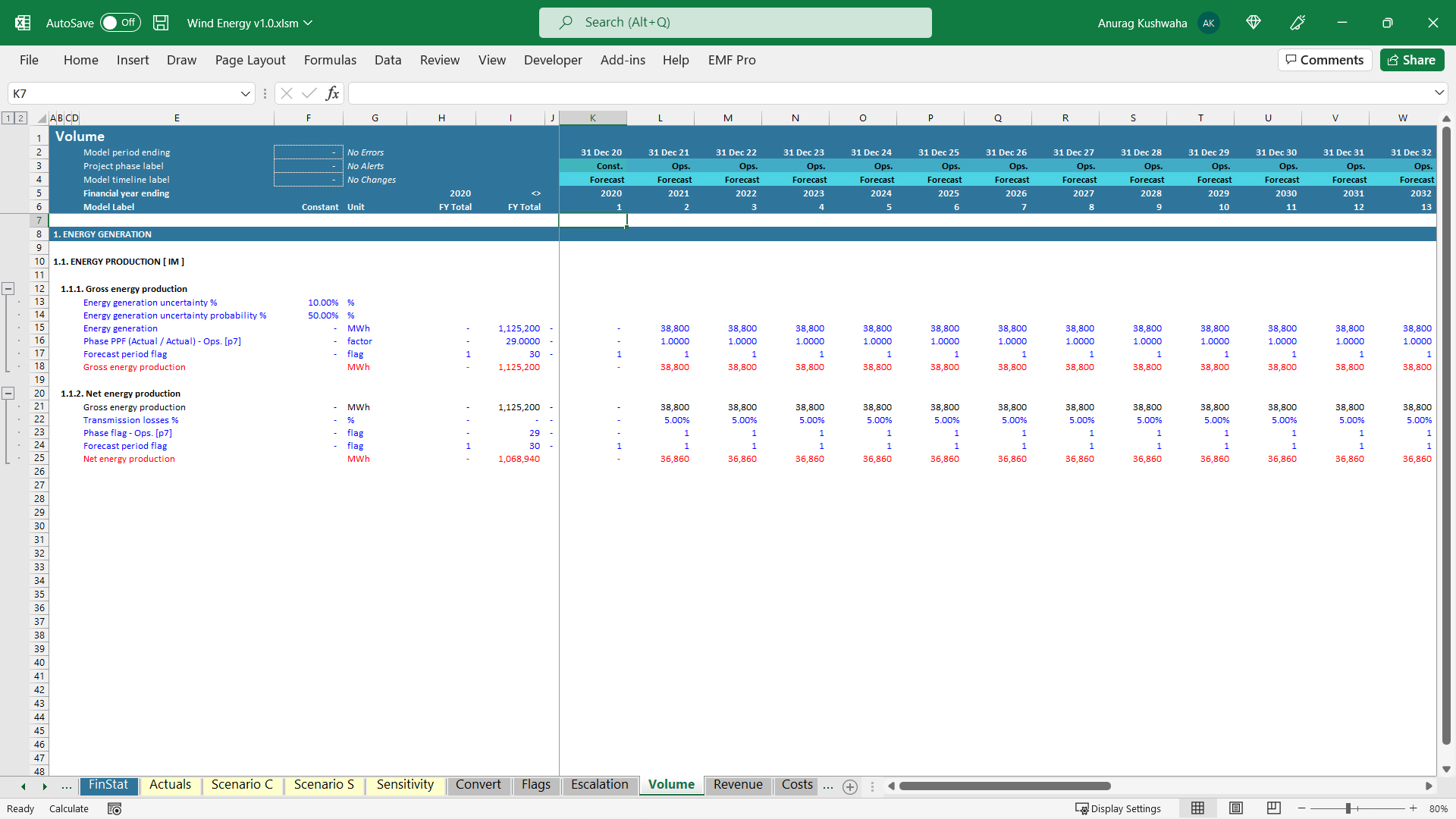This screenshot has width=1456, height=819.
Task: Switch to Page Layout view icon
Action: (1236, 808)
